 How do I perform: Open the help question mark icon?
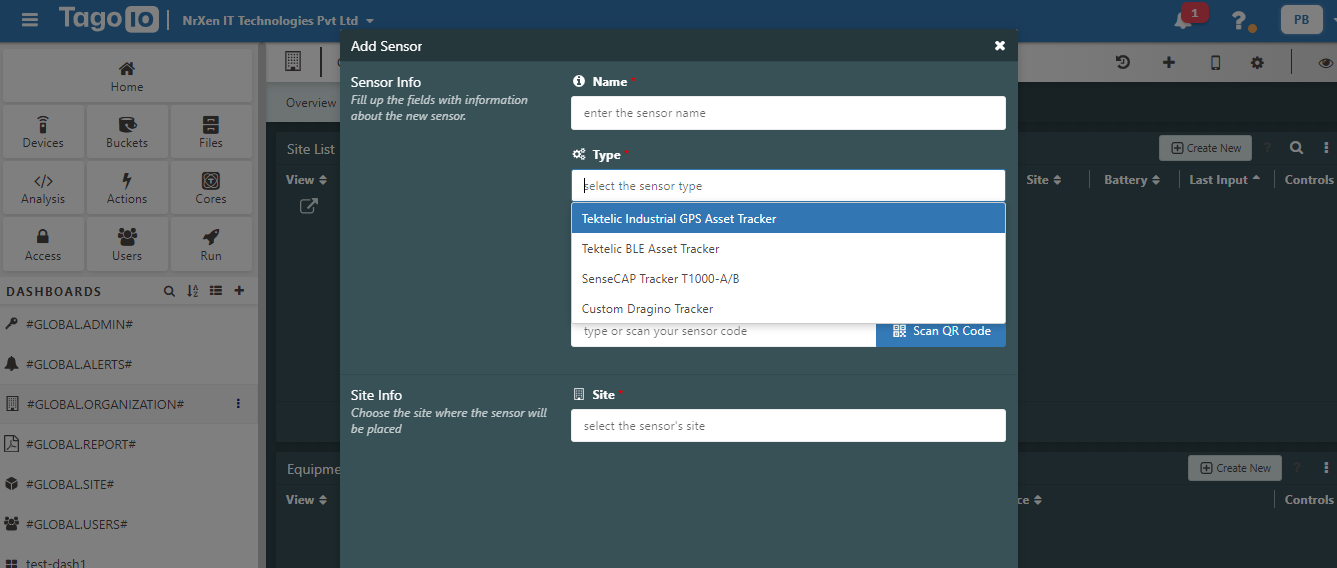click(x=1239, y=20)
